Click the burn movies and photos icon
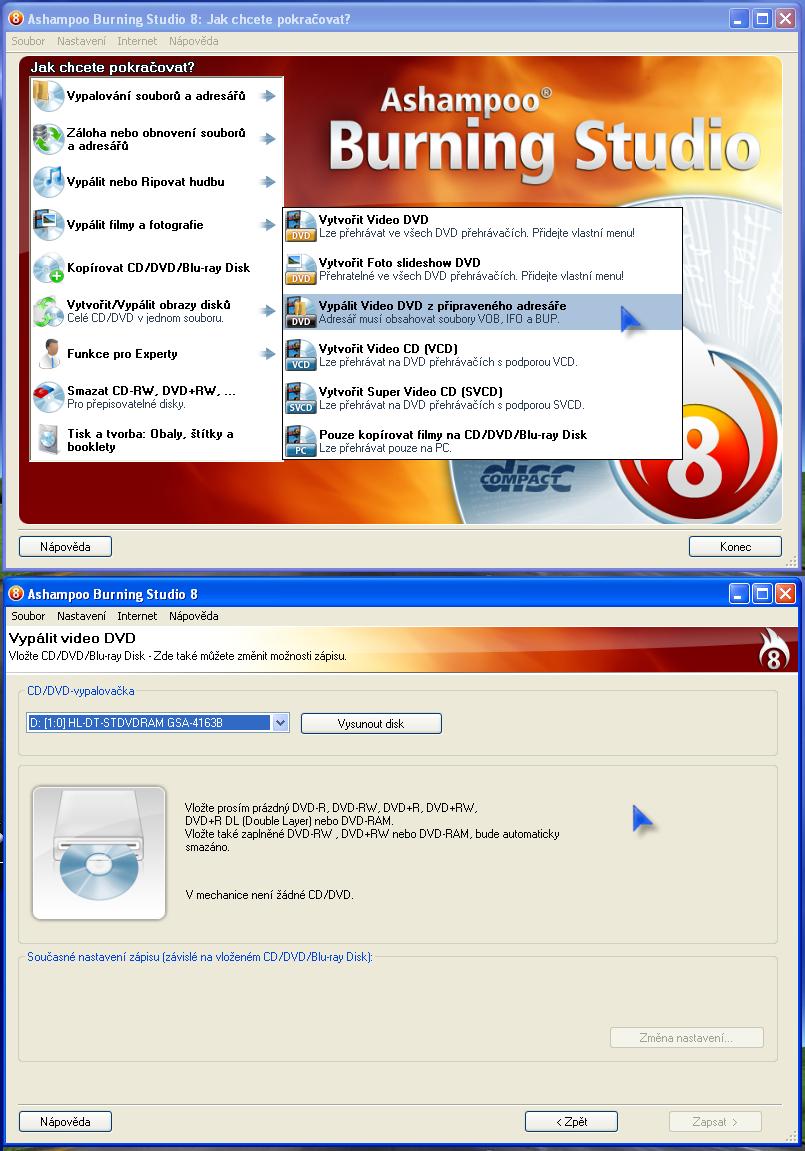Screen dimensions: 805x1151 tap(48, 225)
